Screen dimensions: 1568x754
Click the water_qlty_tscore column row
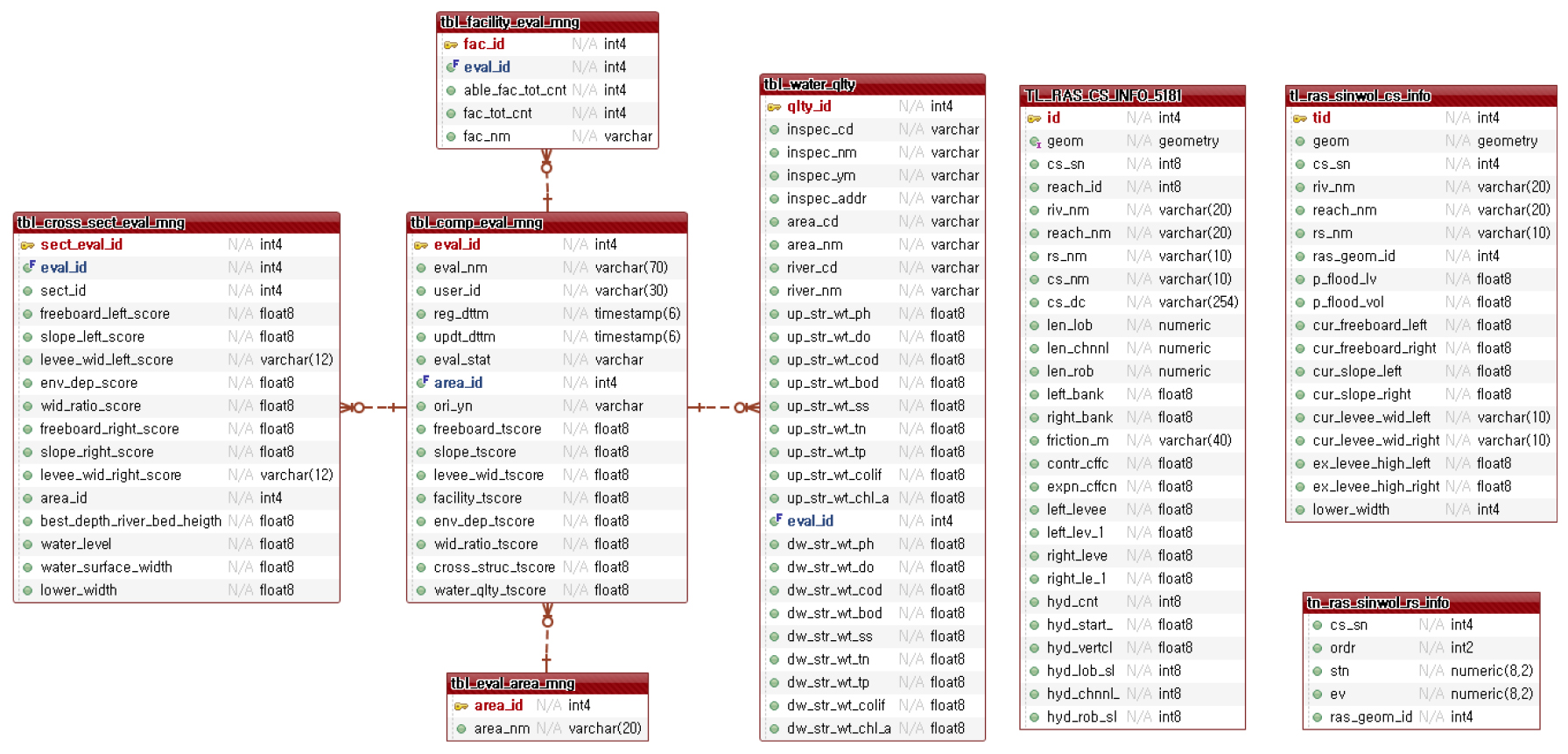point(489,590)
